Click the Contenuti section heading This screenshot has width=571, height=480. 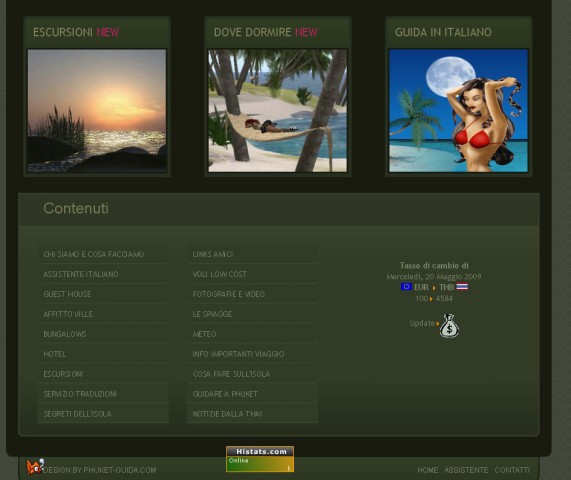click(x=76, y=208)
